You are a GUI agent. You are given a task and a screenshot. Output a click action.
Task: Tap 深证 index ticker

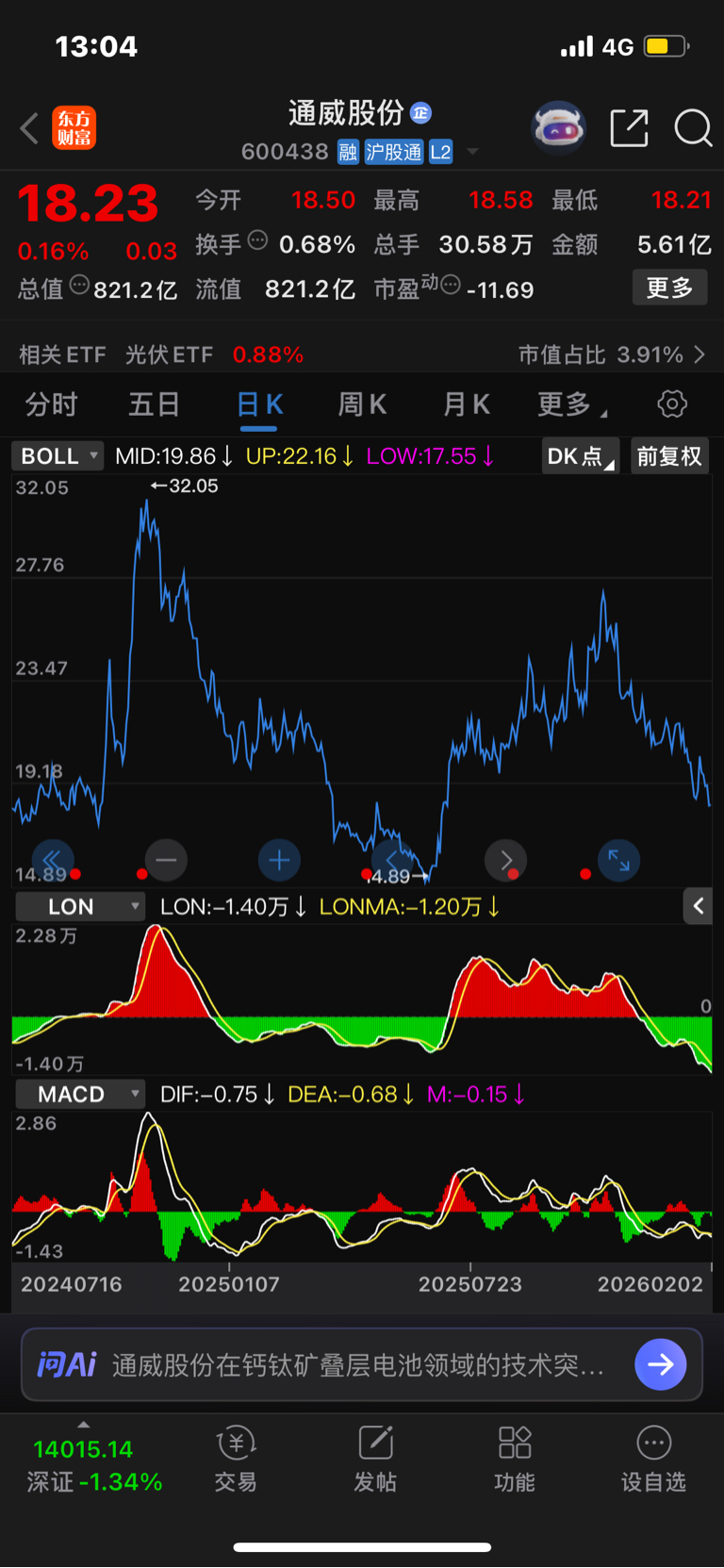click(94, 1465)
